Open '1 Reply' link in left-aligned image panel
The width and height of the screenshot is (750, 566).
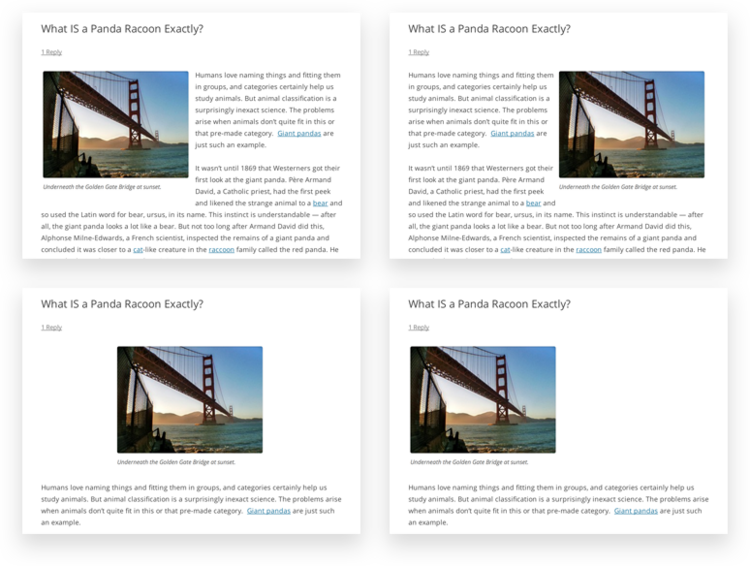tap(51, 52)
